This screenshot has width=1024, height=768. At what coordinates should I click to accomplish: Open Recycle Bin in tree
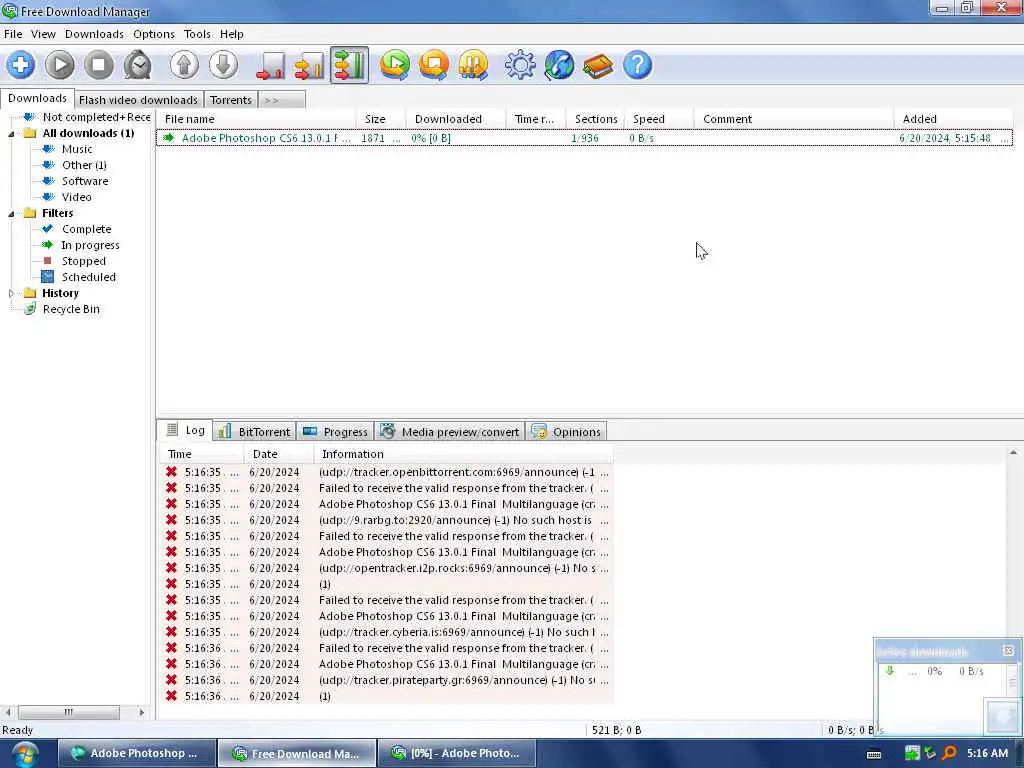pyautogui.click(x=71, y=309)
